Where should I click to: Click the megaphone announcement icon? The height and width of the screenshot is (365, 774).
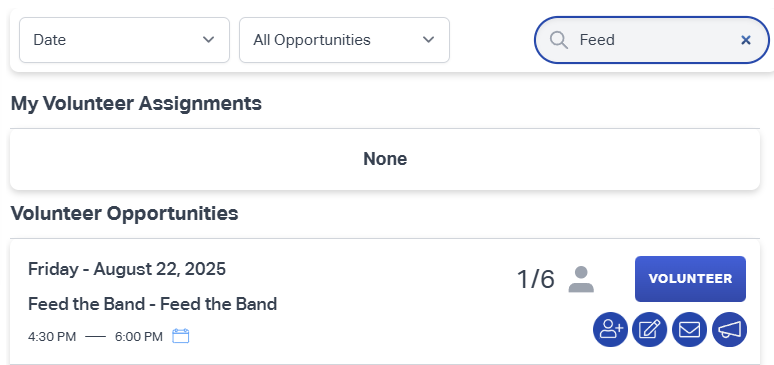pyautogui.click(x=730, y=329)
